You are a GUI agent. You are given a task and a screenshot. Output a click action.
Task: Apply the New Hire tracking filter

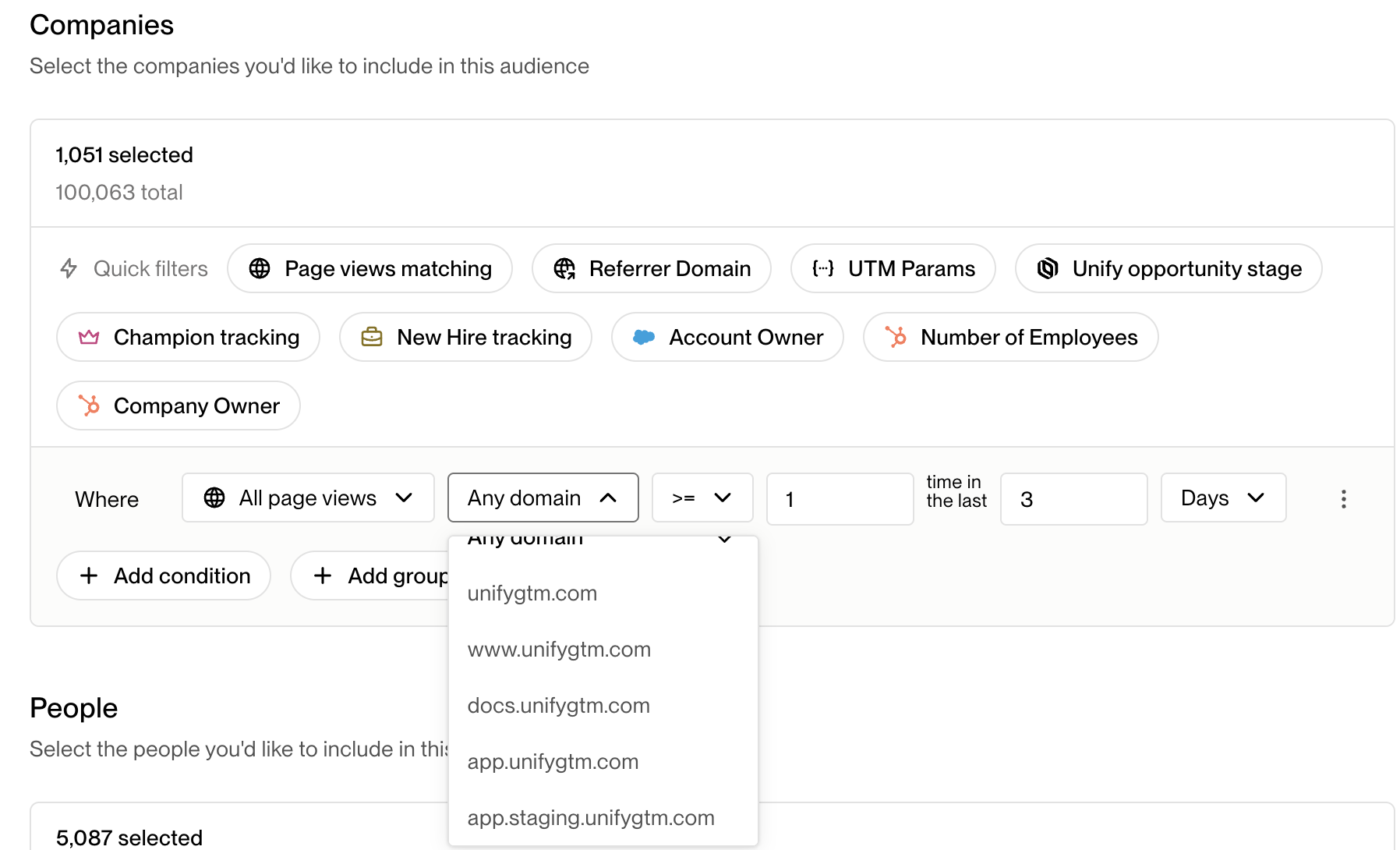pyautogui.click(x=465, y=337)
